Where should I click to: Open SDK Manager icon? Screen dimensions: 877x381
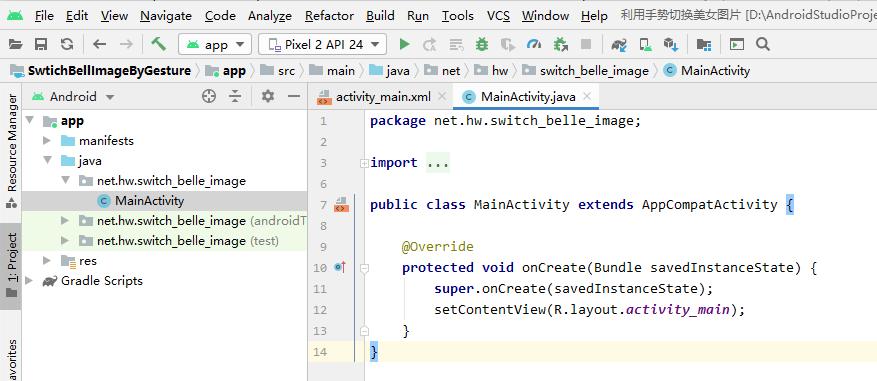coord(671,44)
